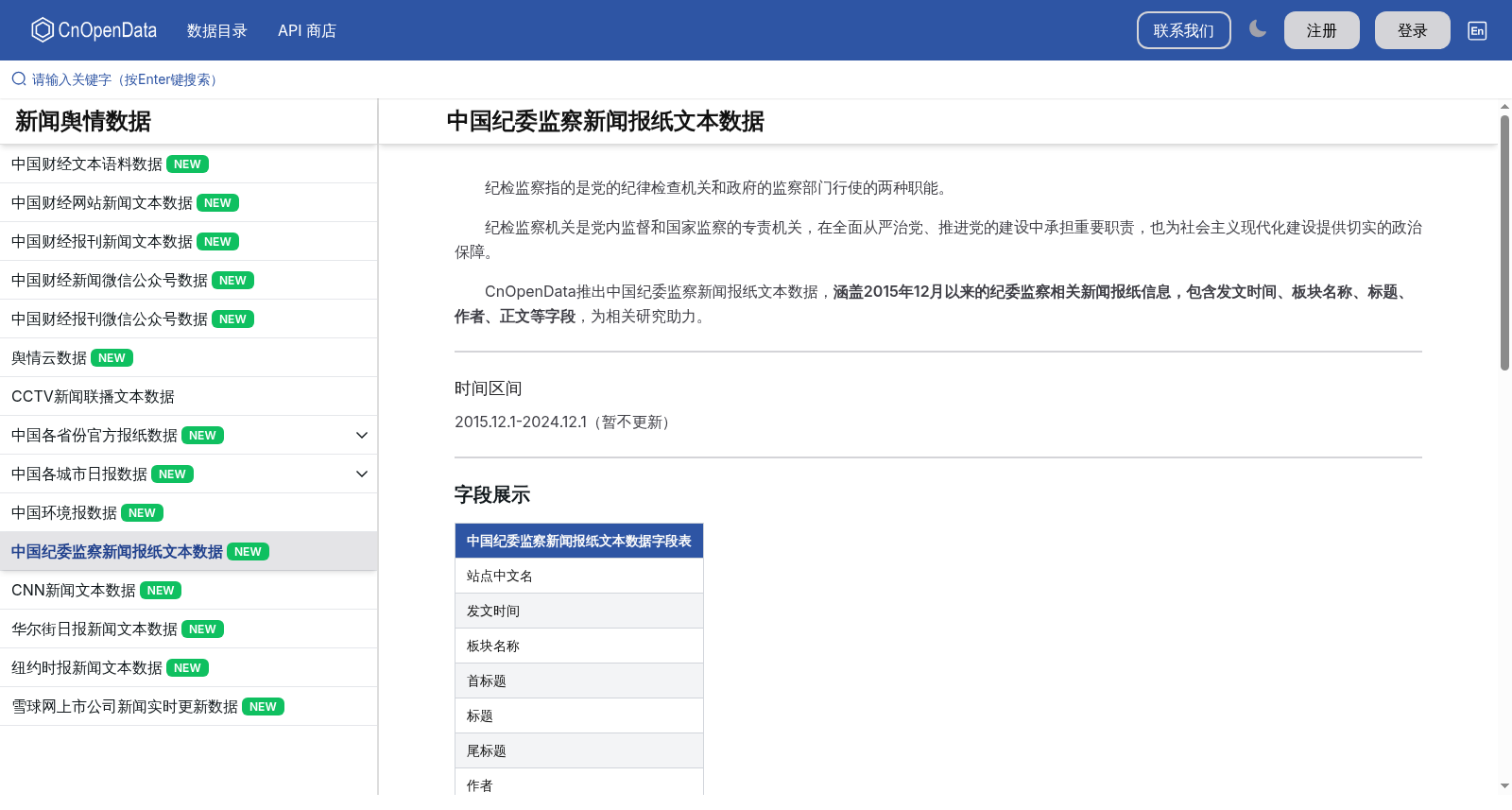Image resolution: width=1512 pixels, height=810 pixels.
Task: Open 舆情云数据 sidebar item
Action: pyautogui.click(x=188, y=357)
